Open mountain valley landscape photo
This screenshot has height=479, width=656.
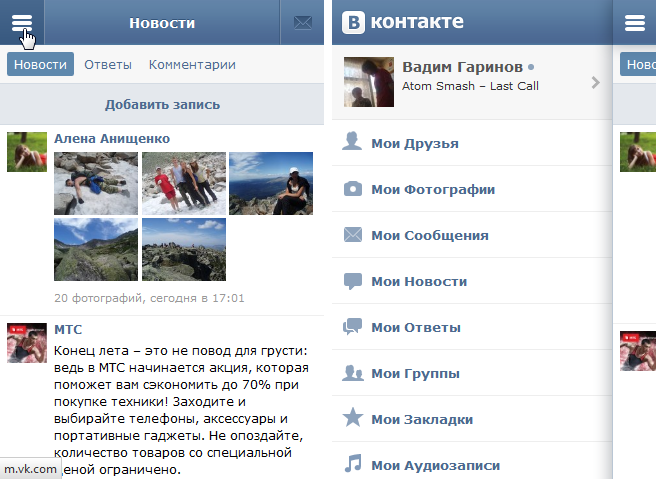coord(96,249)
